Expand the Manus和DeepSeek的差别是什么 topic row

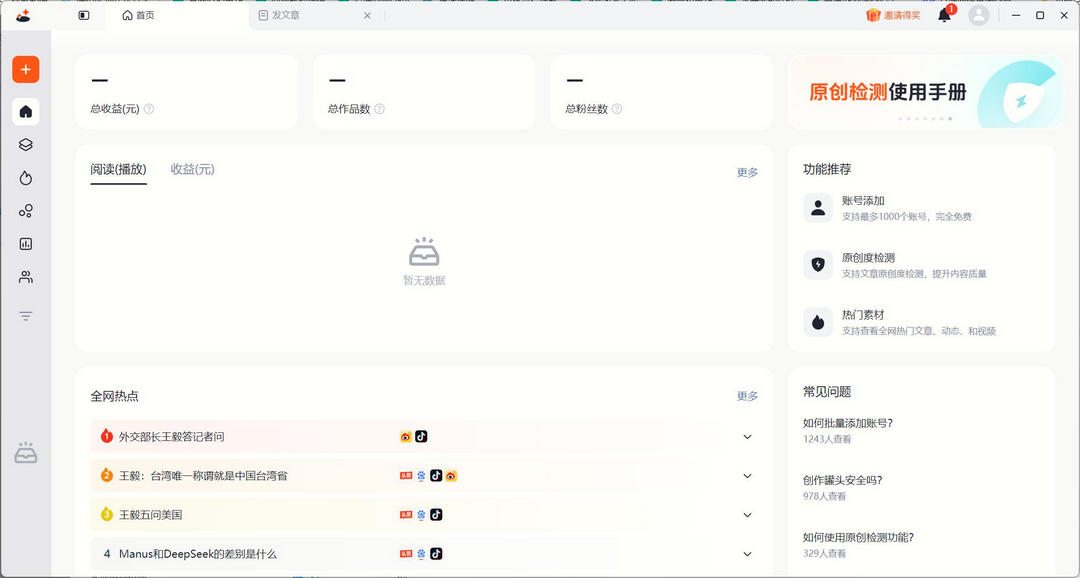[x=747, y=553]
